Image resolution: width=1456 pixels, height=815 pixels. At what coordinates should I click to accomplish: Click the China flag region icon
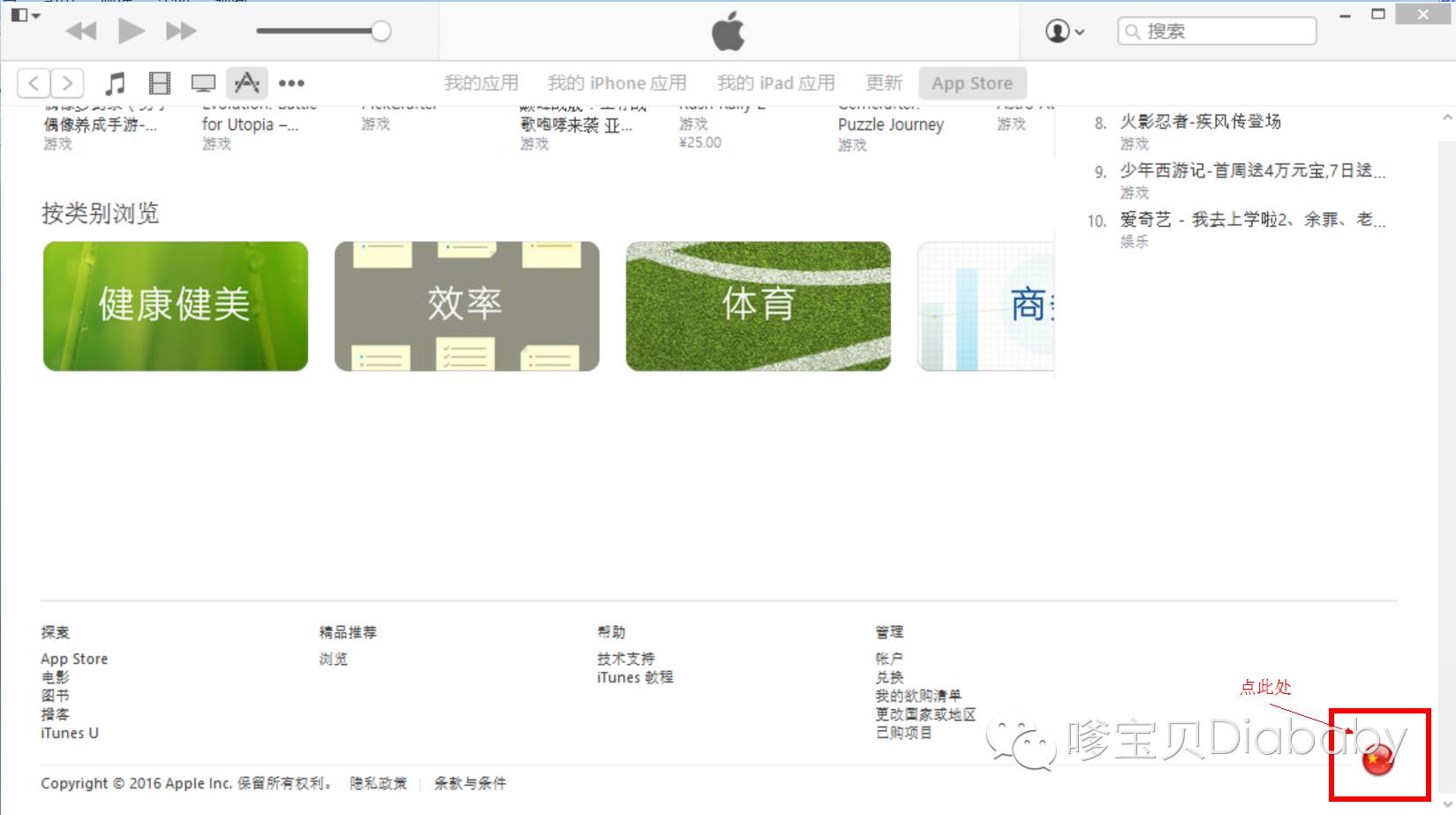click(1377, 760)
